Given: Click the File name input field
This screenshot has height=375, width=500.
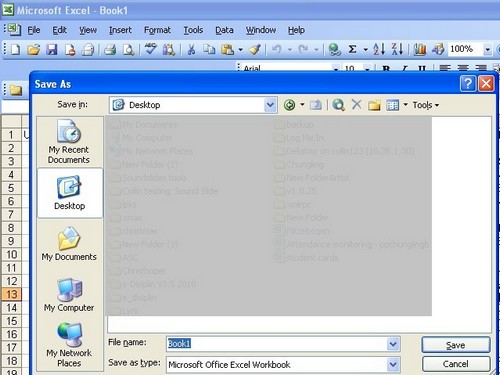Looking at the screenshot, I should tap(277, 344).
